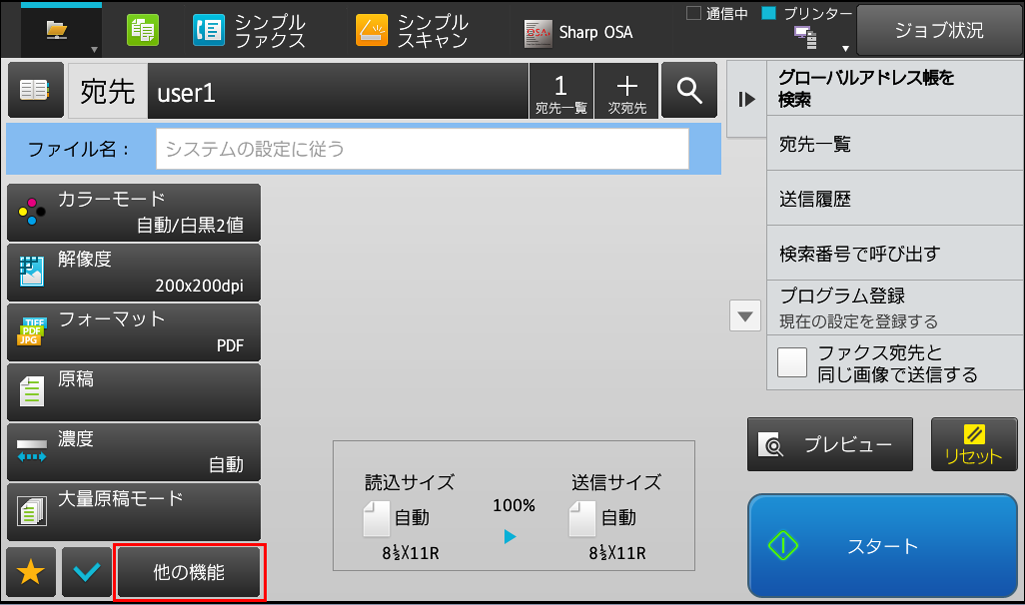Open 大量原稿モード setting

tap(134, 512)
